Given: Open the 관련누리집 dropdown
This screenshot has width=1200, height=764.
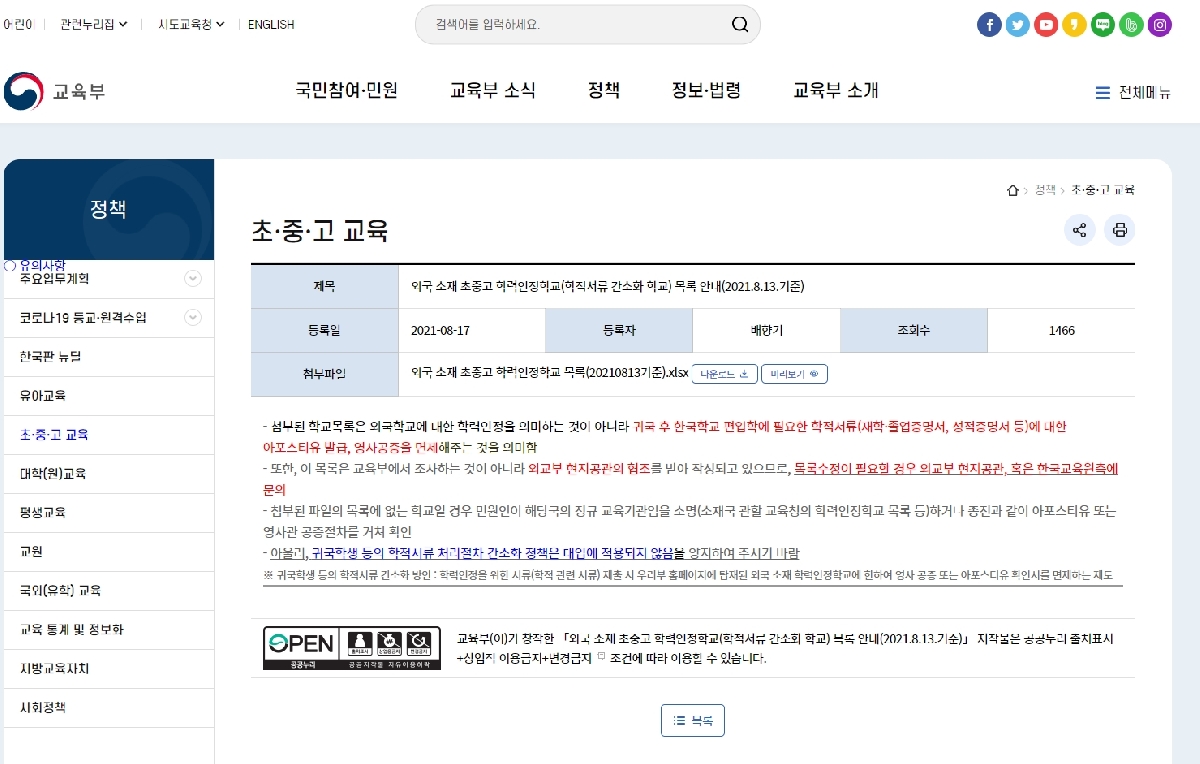Looking at the screenshot, I should pyautogui.click(x=94, y=24).
